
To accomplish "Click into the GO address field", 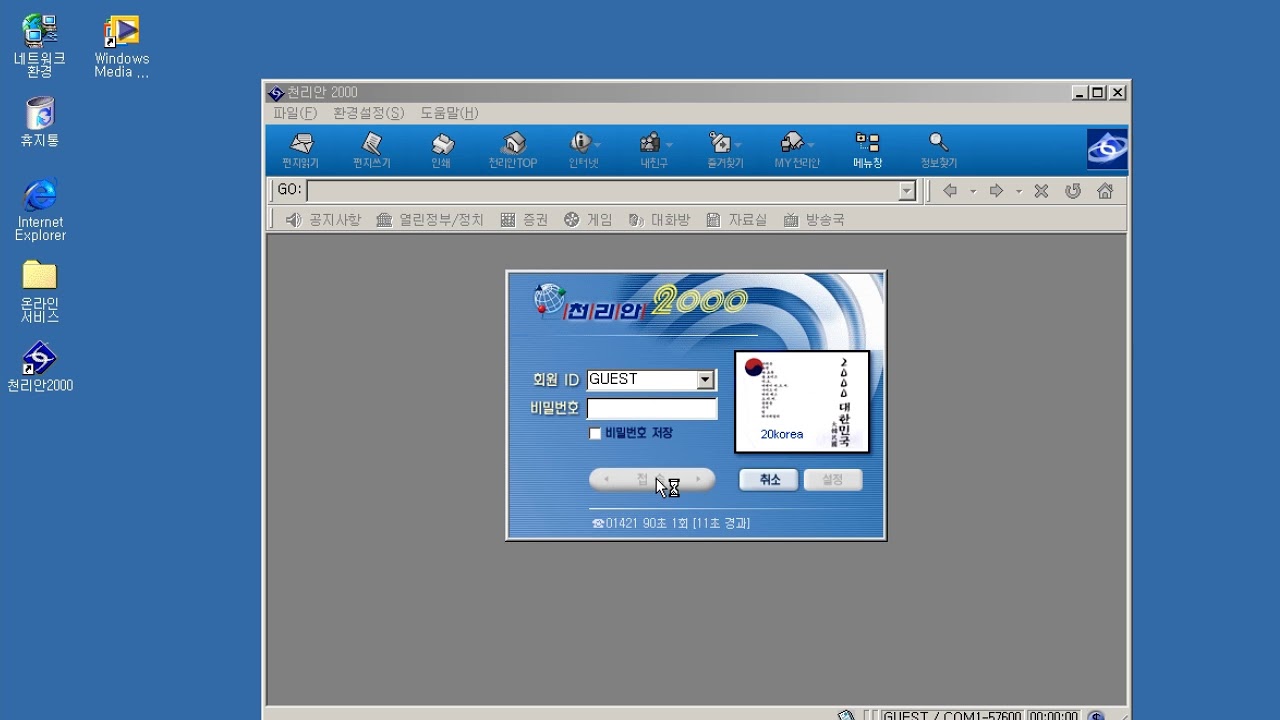I will point(603,191).
